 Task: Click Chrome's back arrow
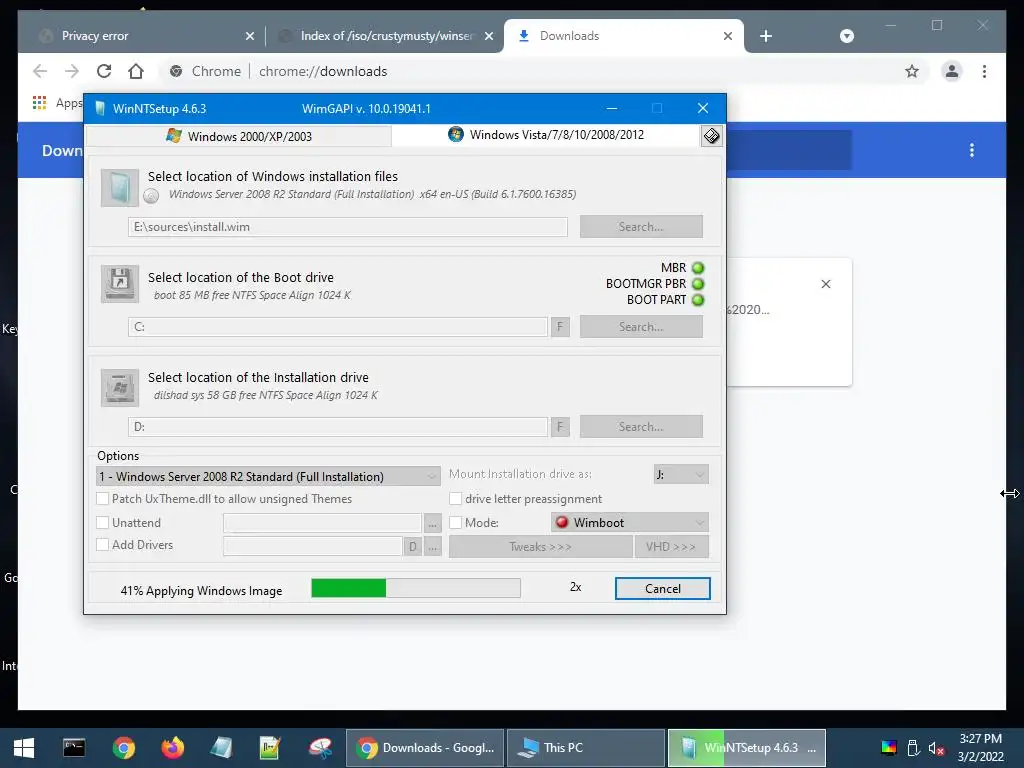40,71
